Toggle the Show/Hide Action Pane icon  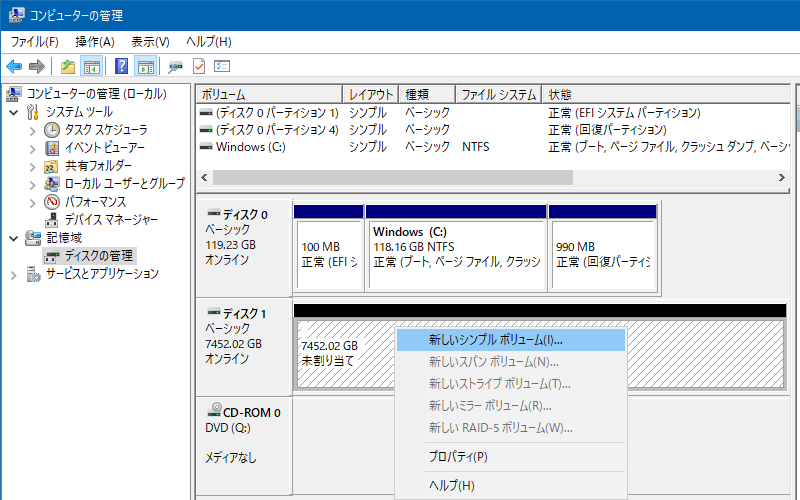(x=145, y=66)
